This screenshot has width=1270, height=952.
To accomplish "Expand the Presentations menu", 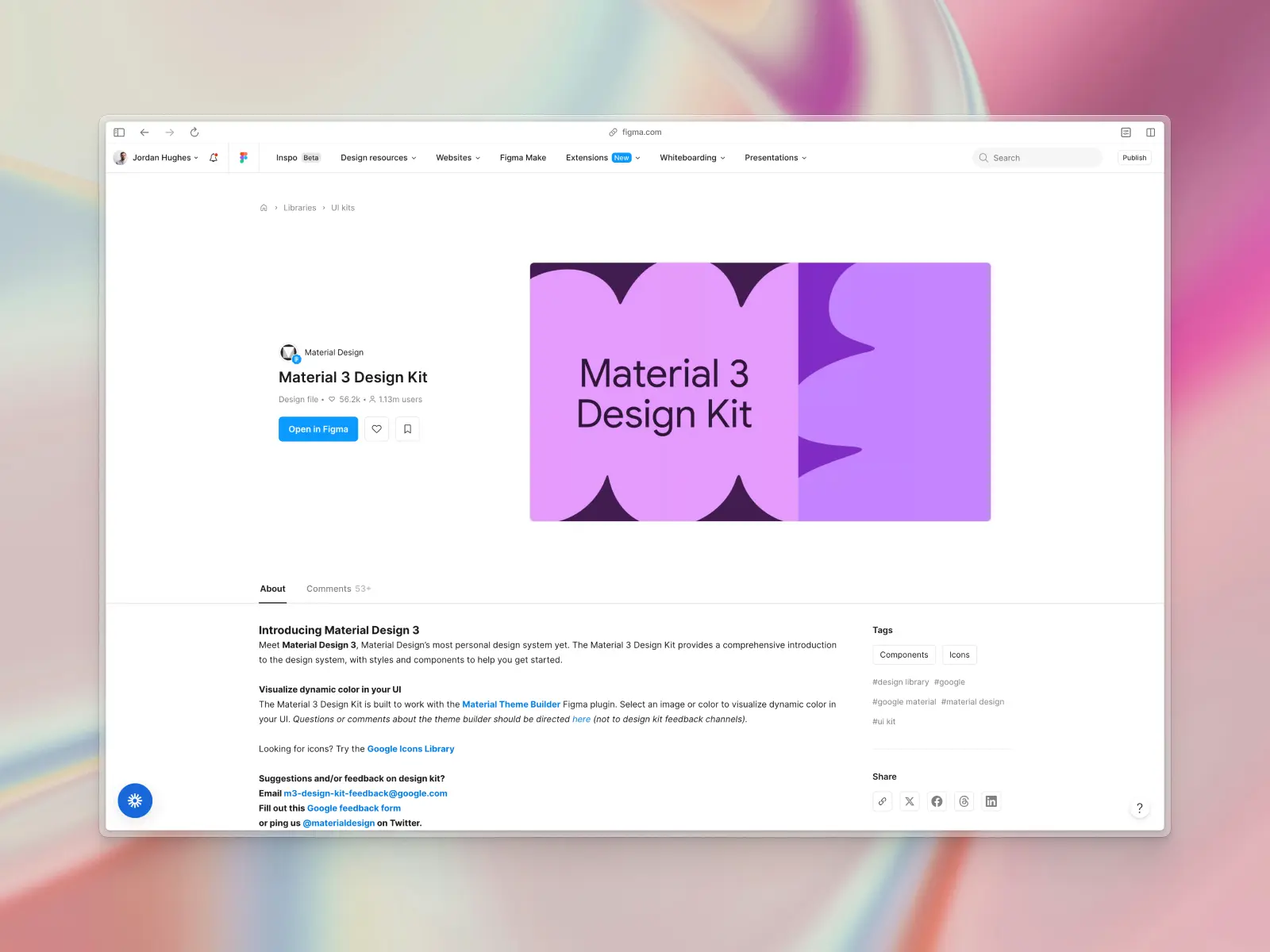I will (x=775, y=158).
